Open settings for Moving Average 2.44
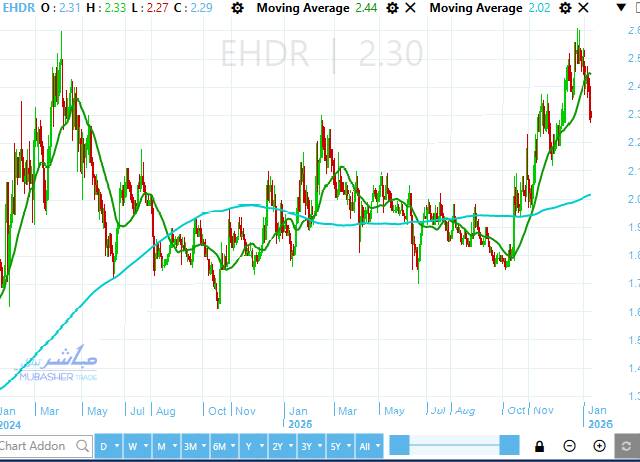The image size is (640, 462). (393, 8)
